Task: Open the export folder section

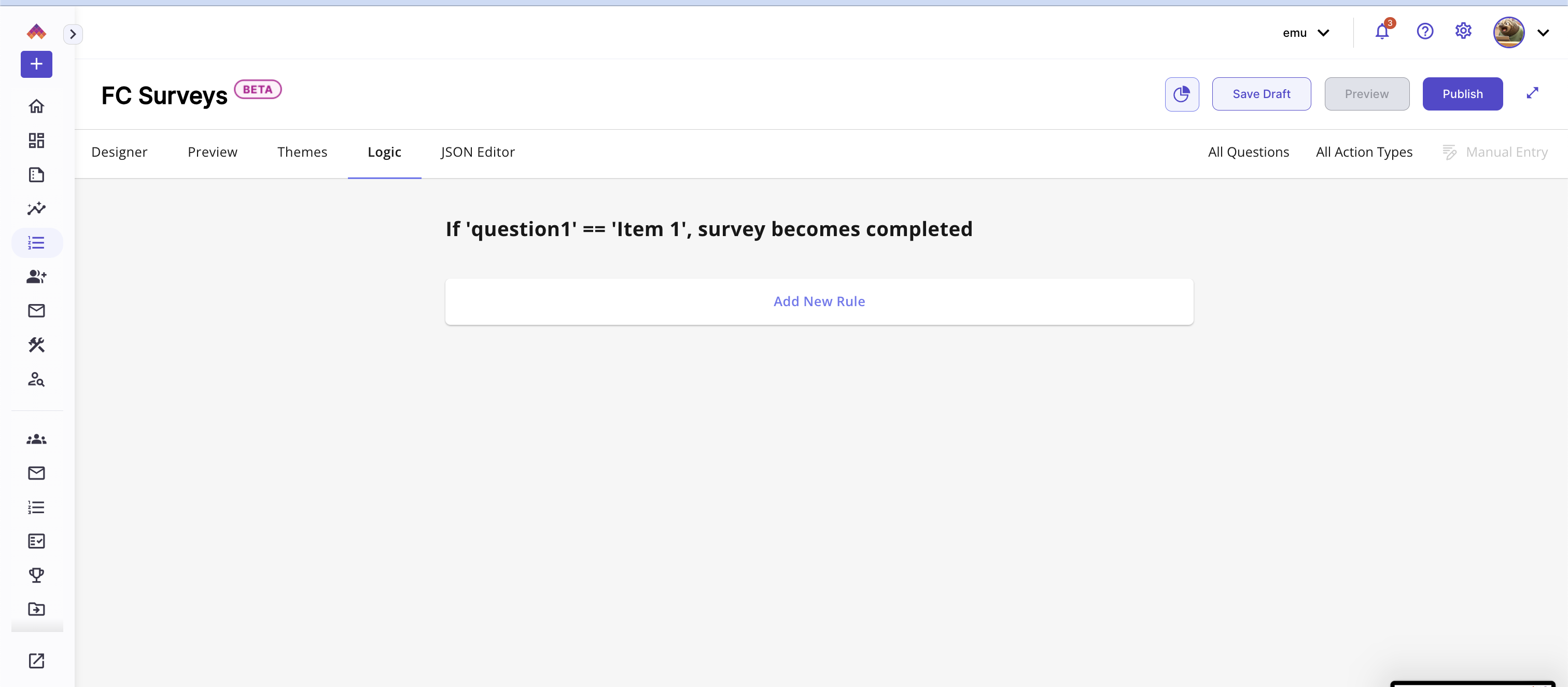Action: (36, 609)
